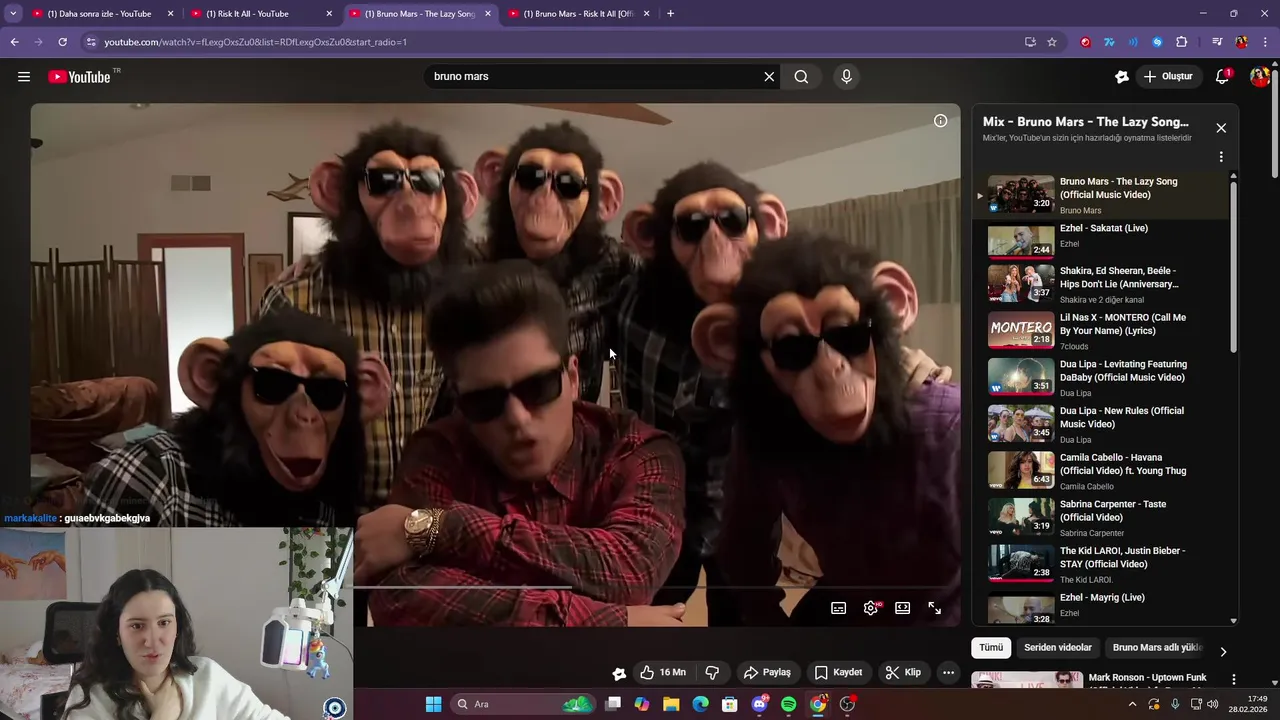The width and height of the screenshot is (1280, 720).
Task: Open the Chrome three-dot menu
Action: pos(1265,42)
